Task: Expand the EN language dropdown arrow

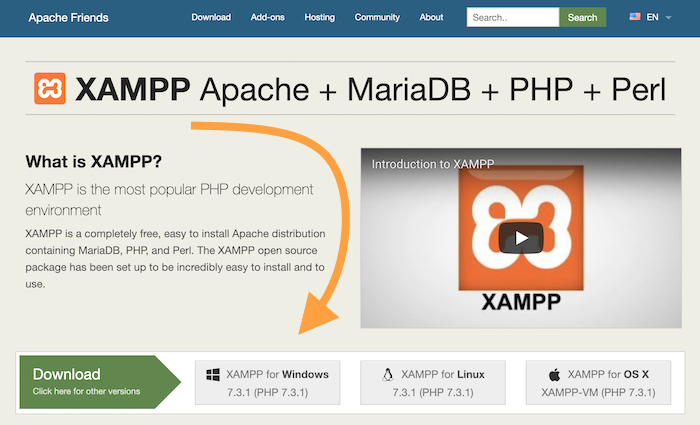Action: click(668, 18)
